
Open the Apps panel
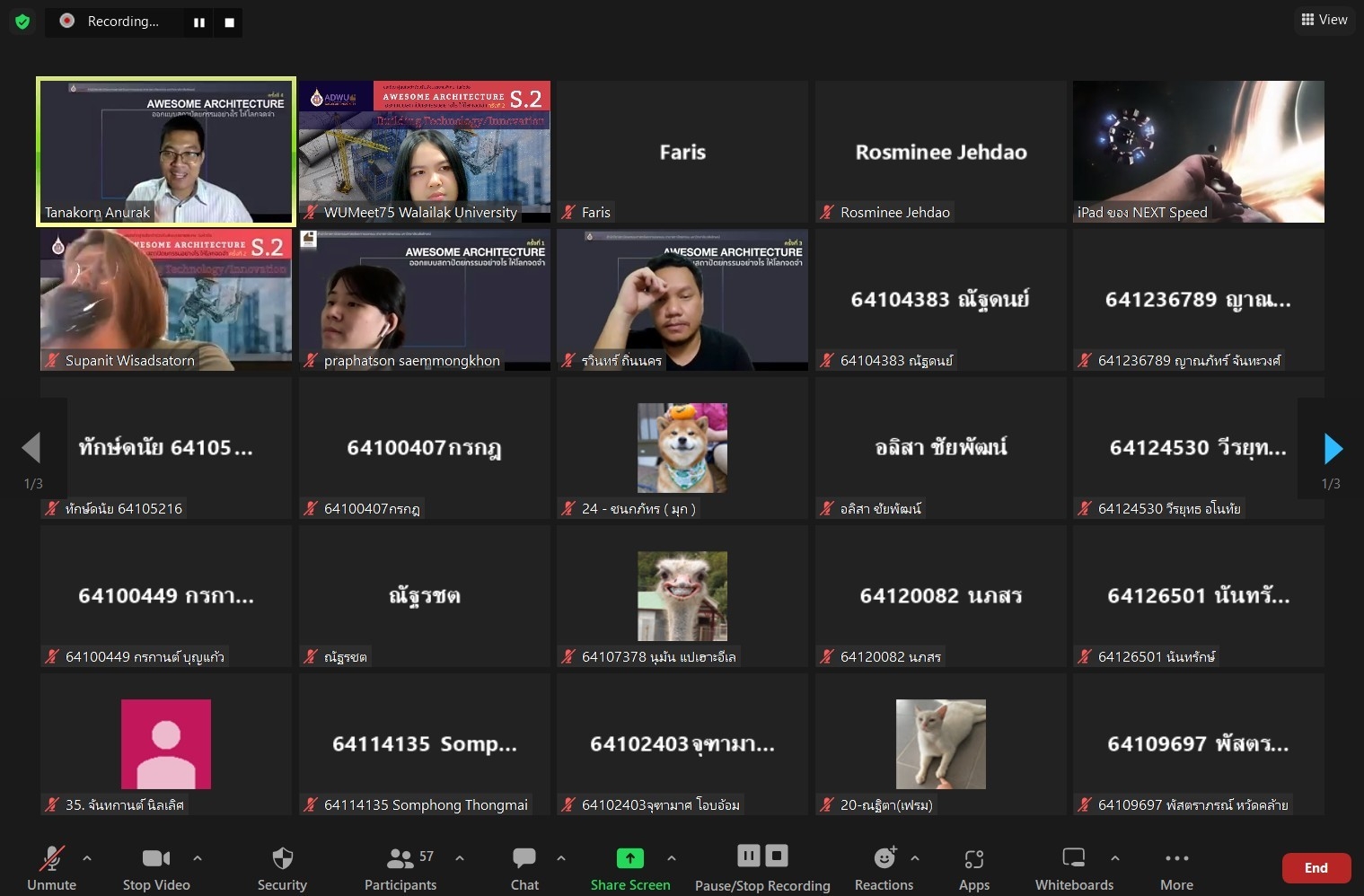[973, 868]
